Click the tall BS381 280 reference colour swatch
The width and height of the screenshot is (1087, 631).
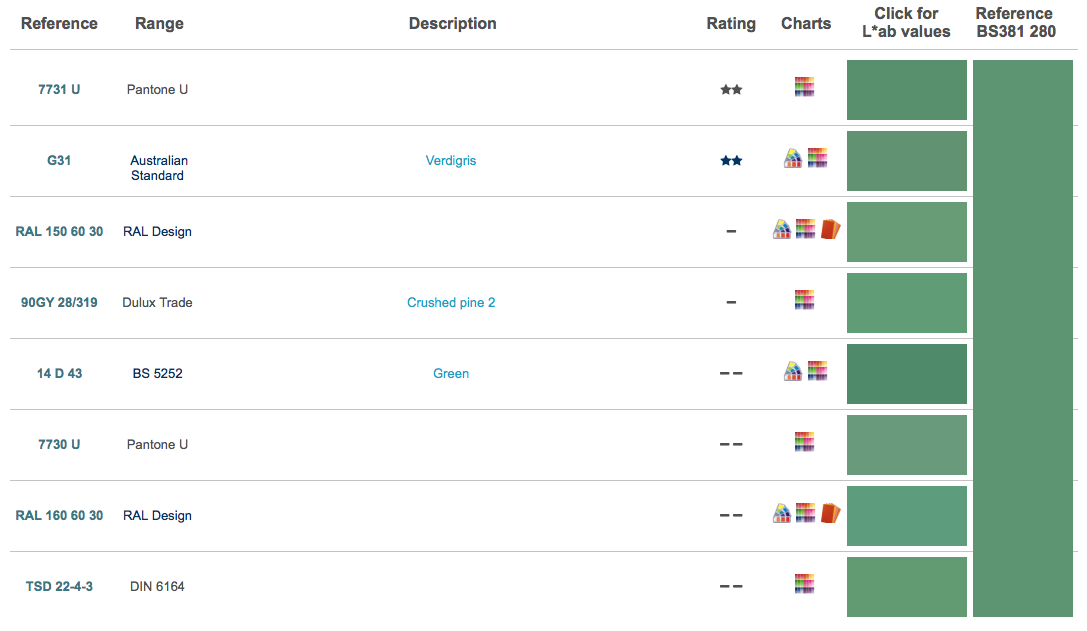1023,338
